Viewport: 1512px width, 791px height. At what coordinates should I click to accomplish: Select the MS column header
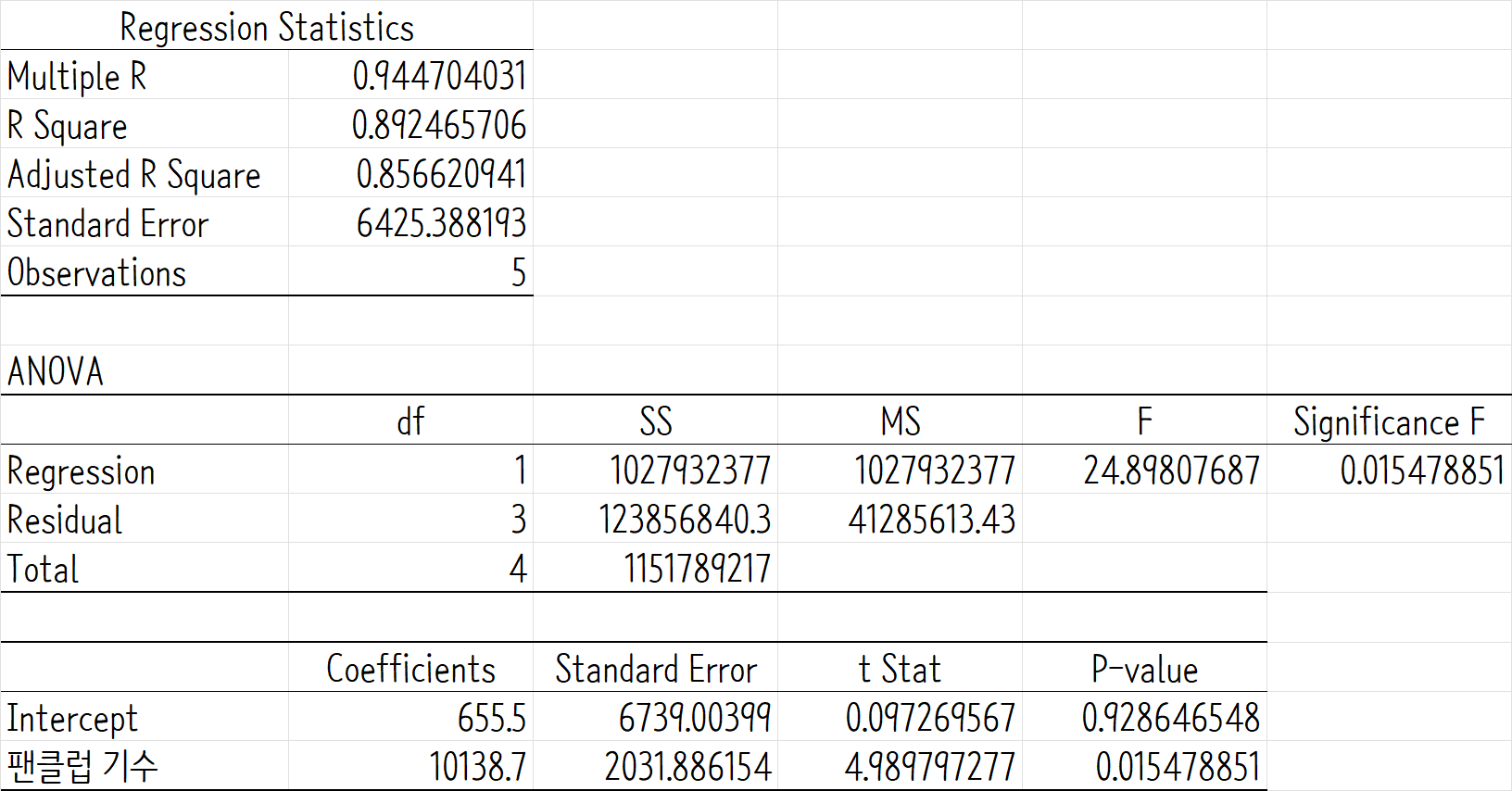point(901,421)
